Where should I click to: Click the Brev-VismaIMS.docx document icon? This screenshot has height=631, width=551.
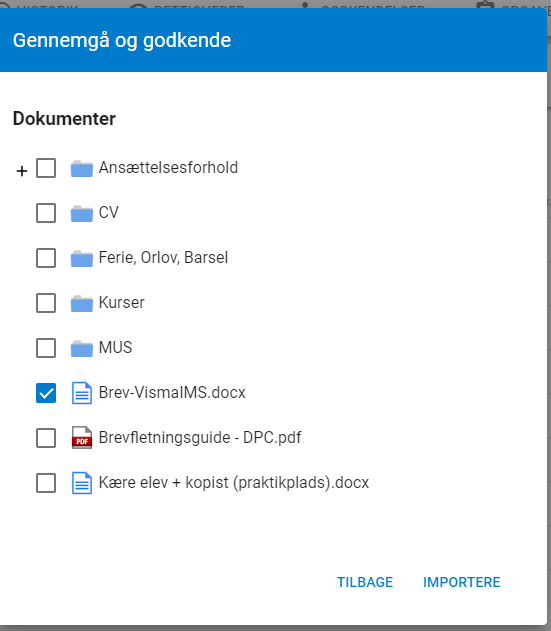(82, 393)
